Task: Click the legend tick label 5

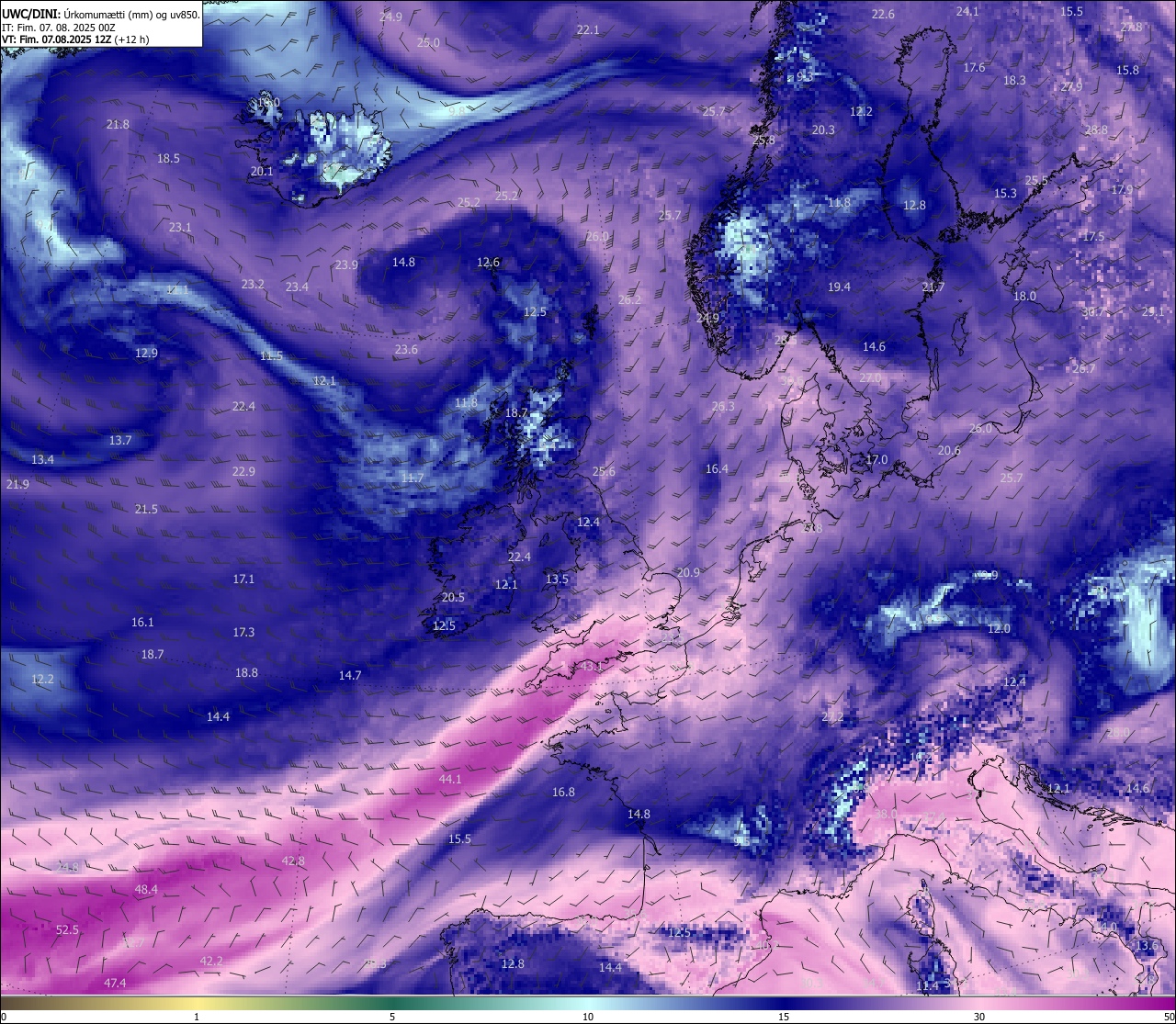Action: pyautogui.click(x=392, y=1017)
